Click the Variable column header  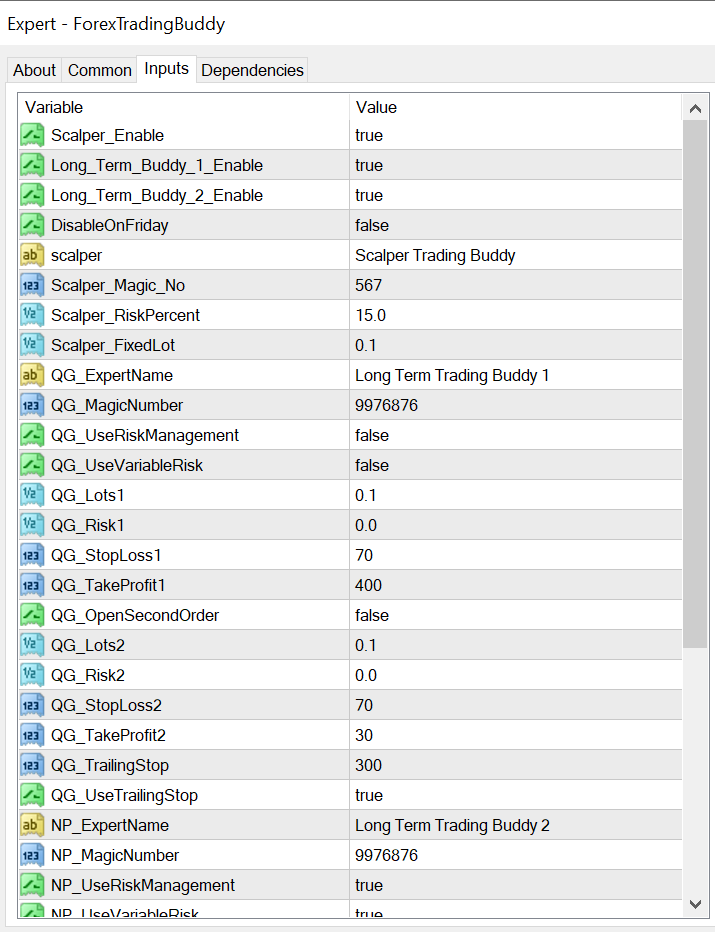tap(54, 107)
